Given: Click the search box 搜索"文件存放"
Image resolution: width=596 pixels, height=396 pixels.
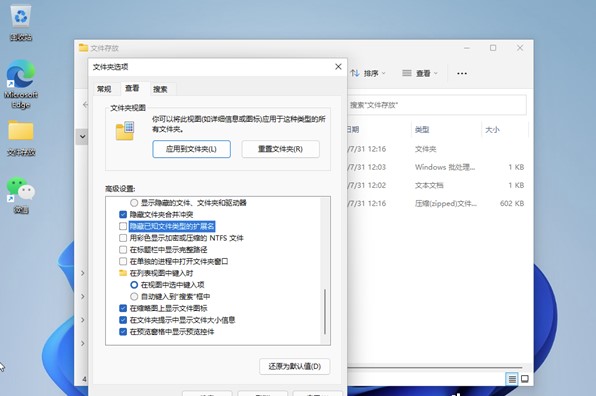Looking at the screenshot, I should point(436,105).
